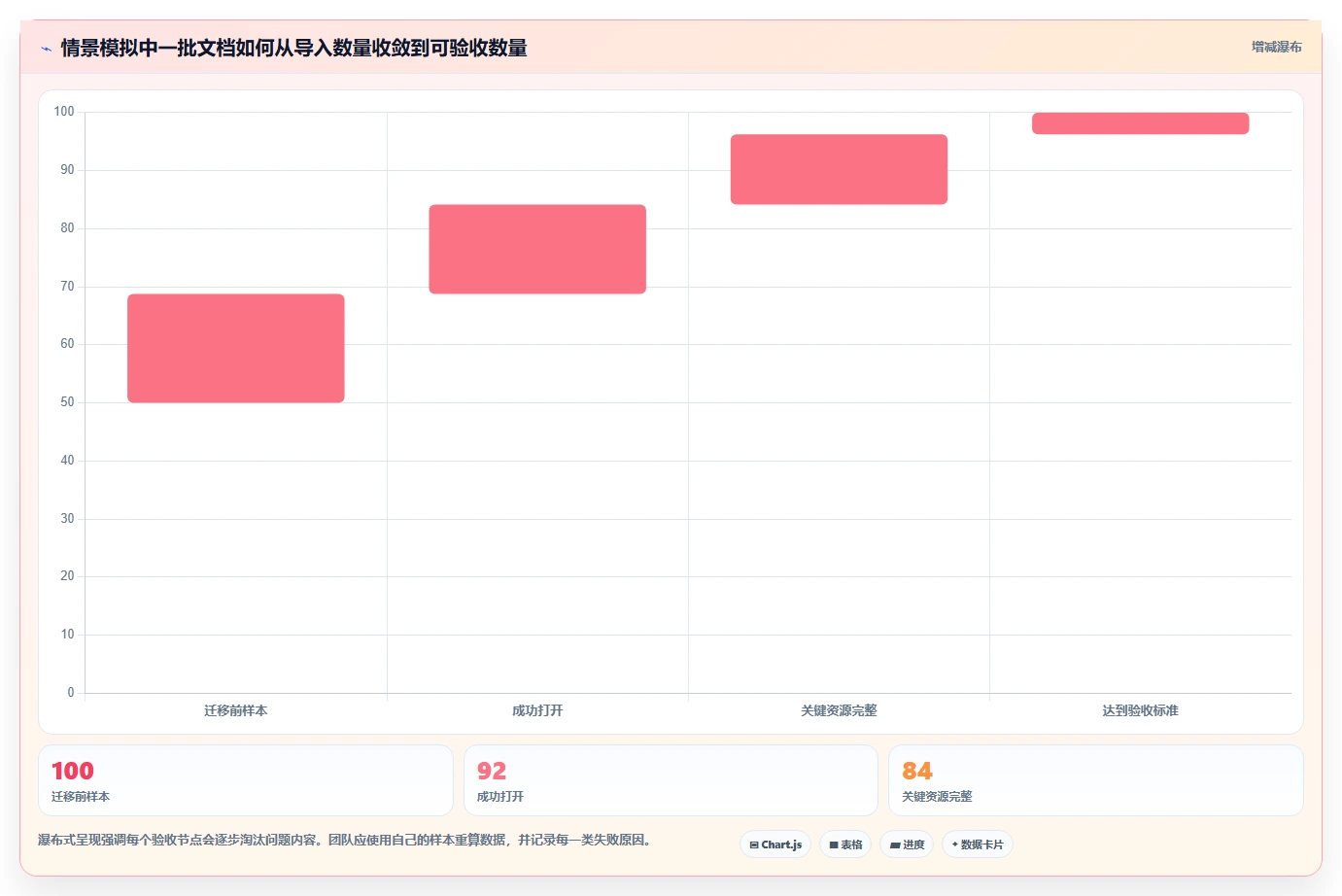Click the icon before the chart title
1342x896 pixels.
click(47, 49)
